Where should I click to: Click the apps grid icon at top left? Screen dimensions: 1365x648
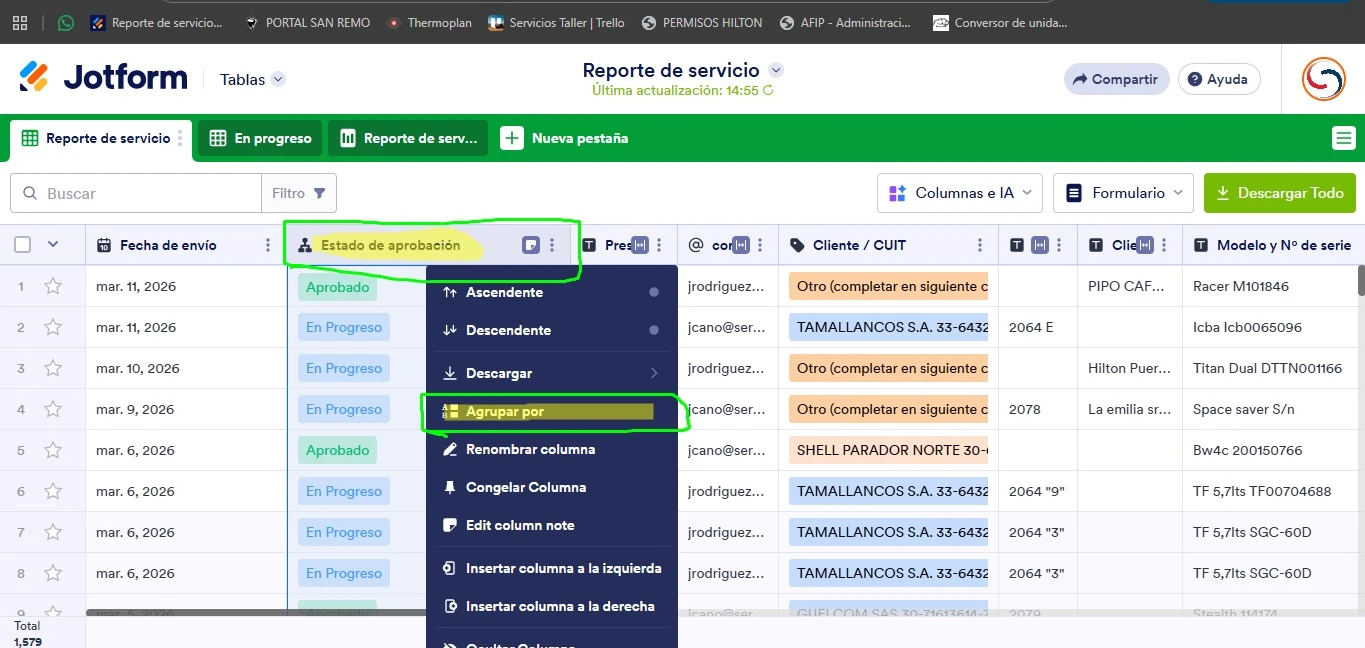tap(19, 22)
